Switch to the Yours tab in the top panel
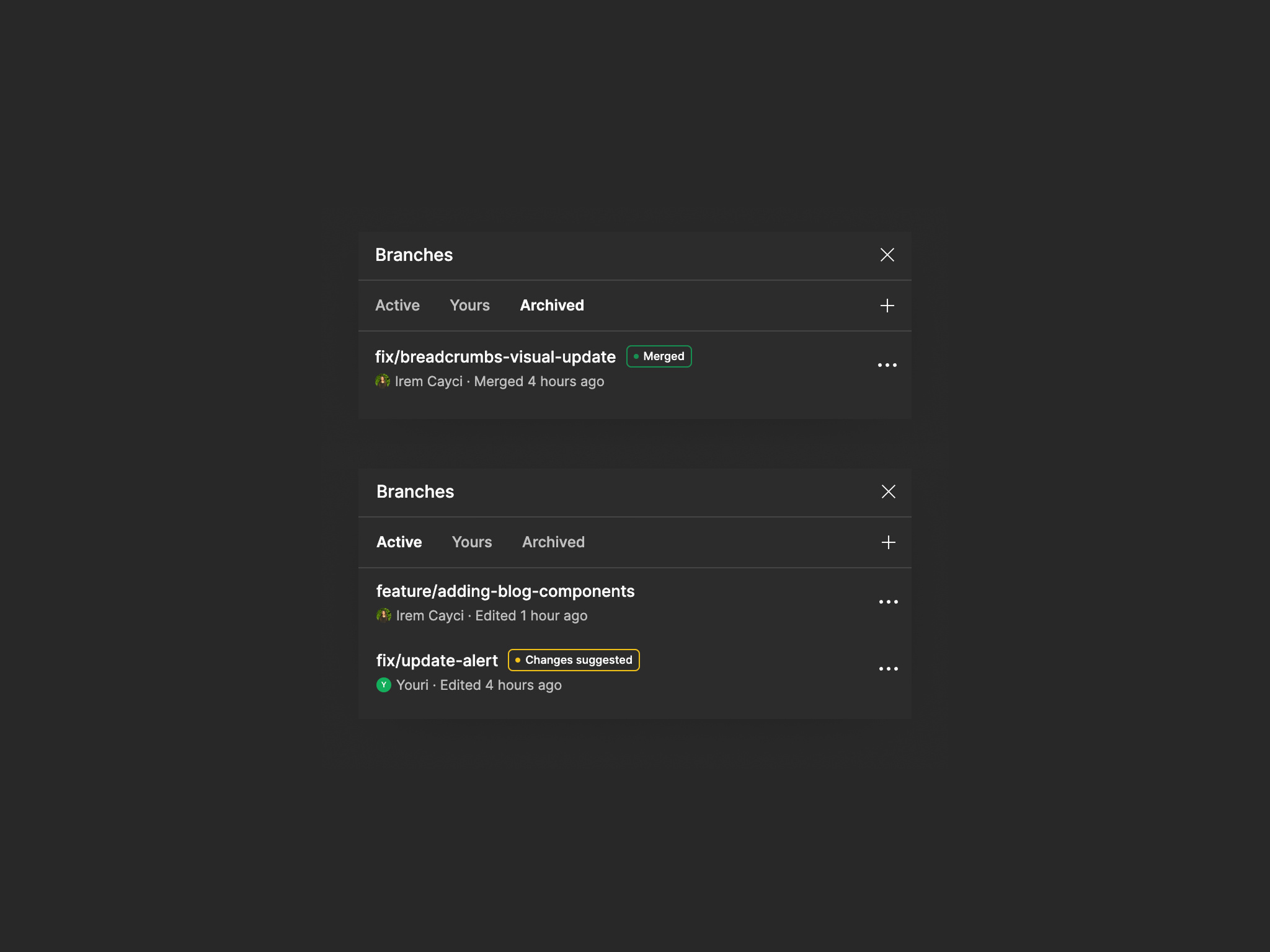The image size is (1270, 952). pos(469,305)
